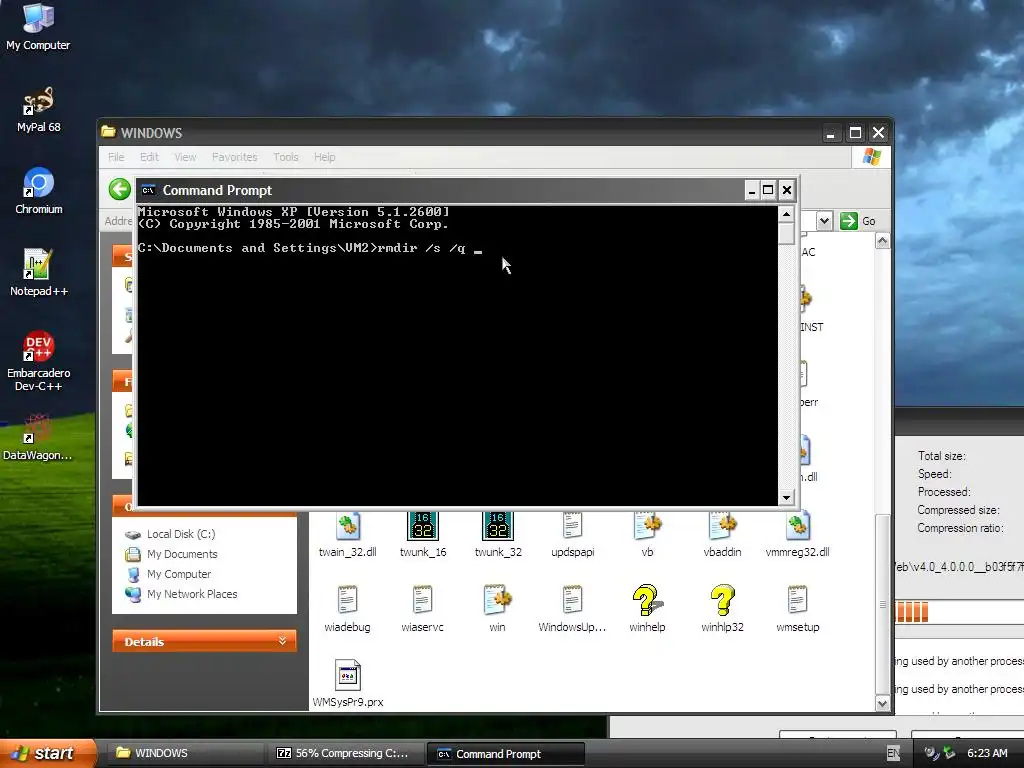Open the Local Disk (C:) link

pos(170,534)
